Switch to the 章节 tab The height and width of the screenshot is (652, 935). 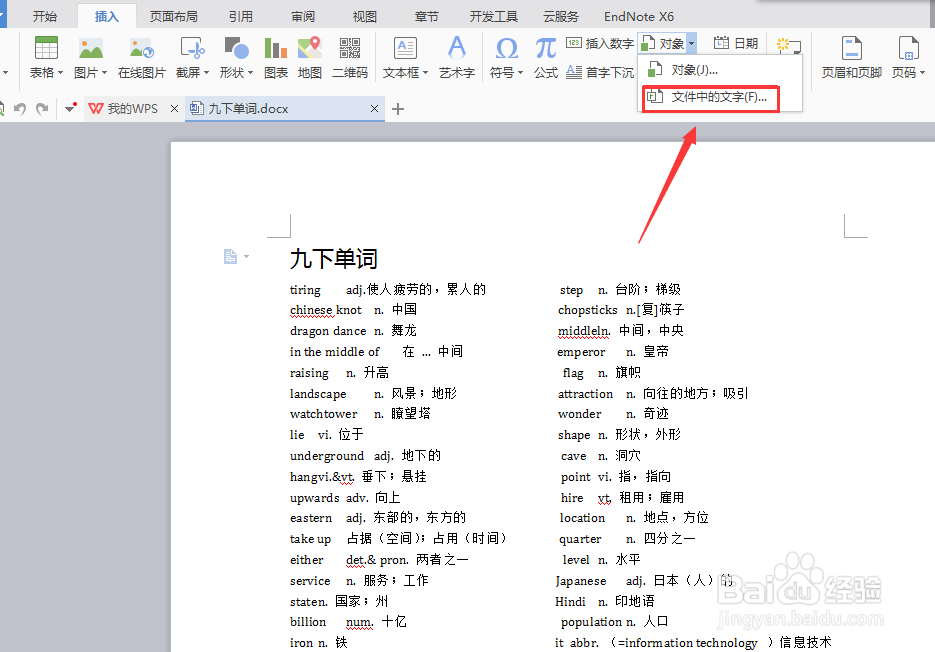click(426, 16)
